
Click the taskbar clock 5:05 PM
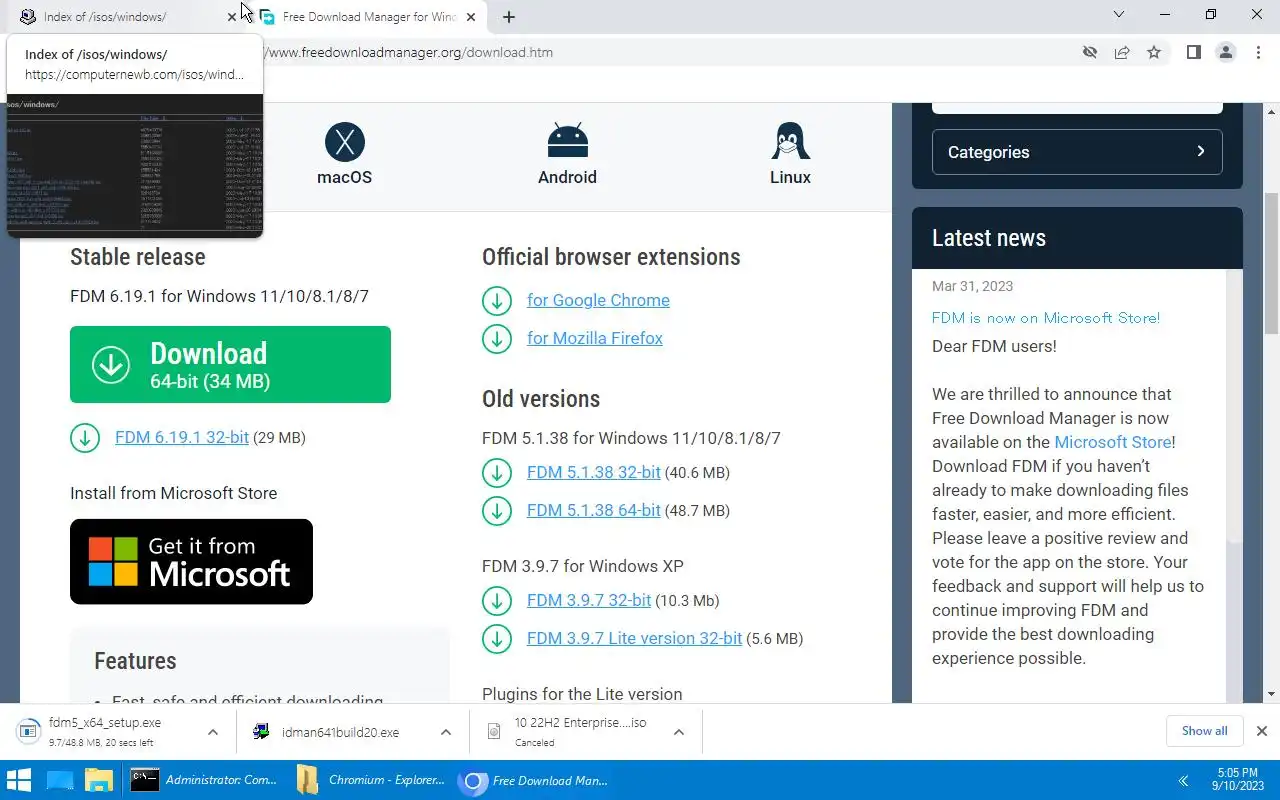pos(1237,780)
